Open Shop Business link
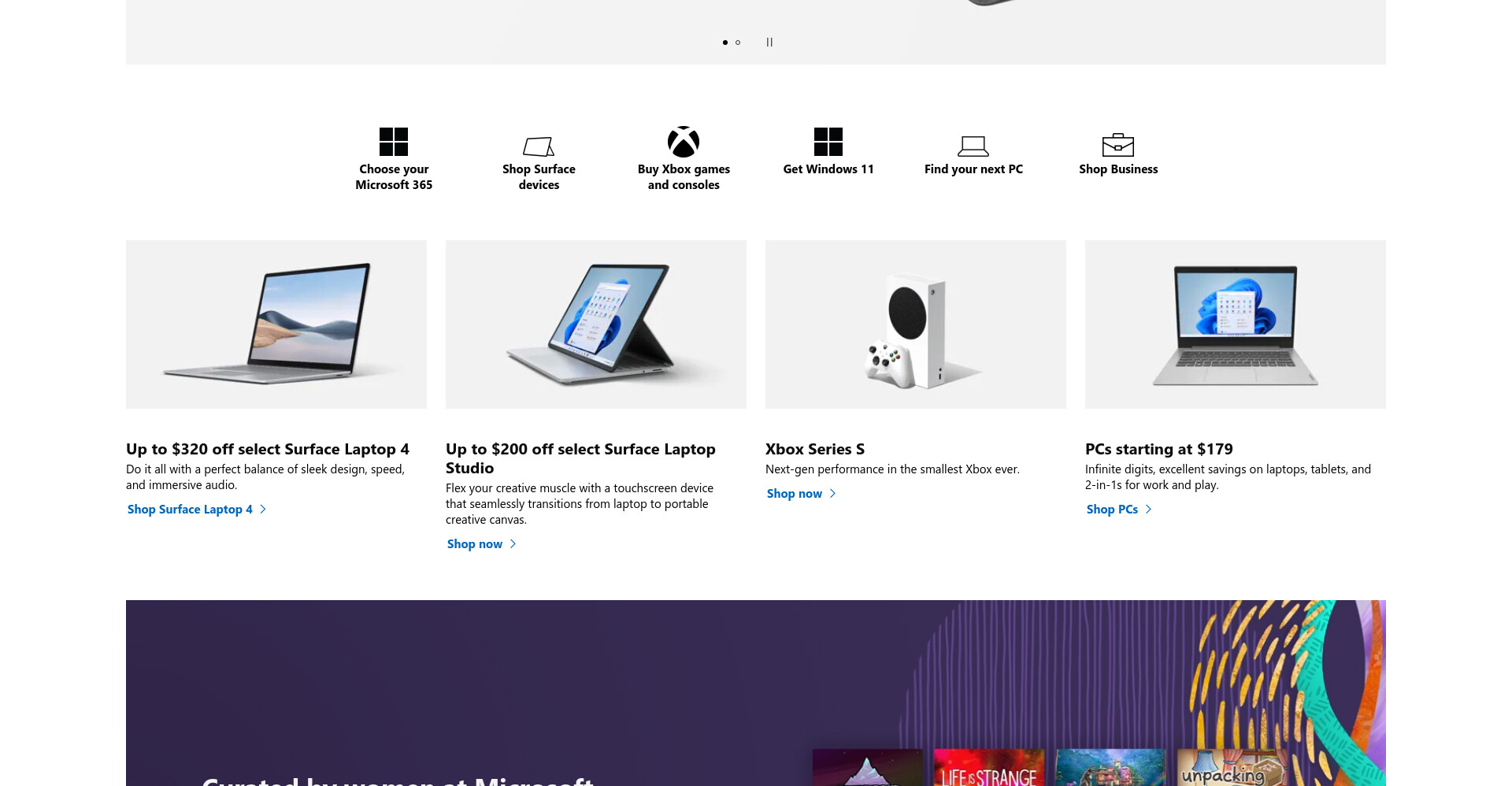1512x786 pixels. click(x=1118, y=169)
